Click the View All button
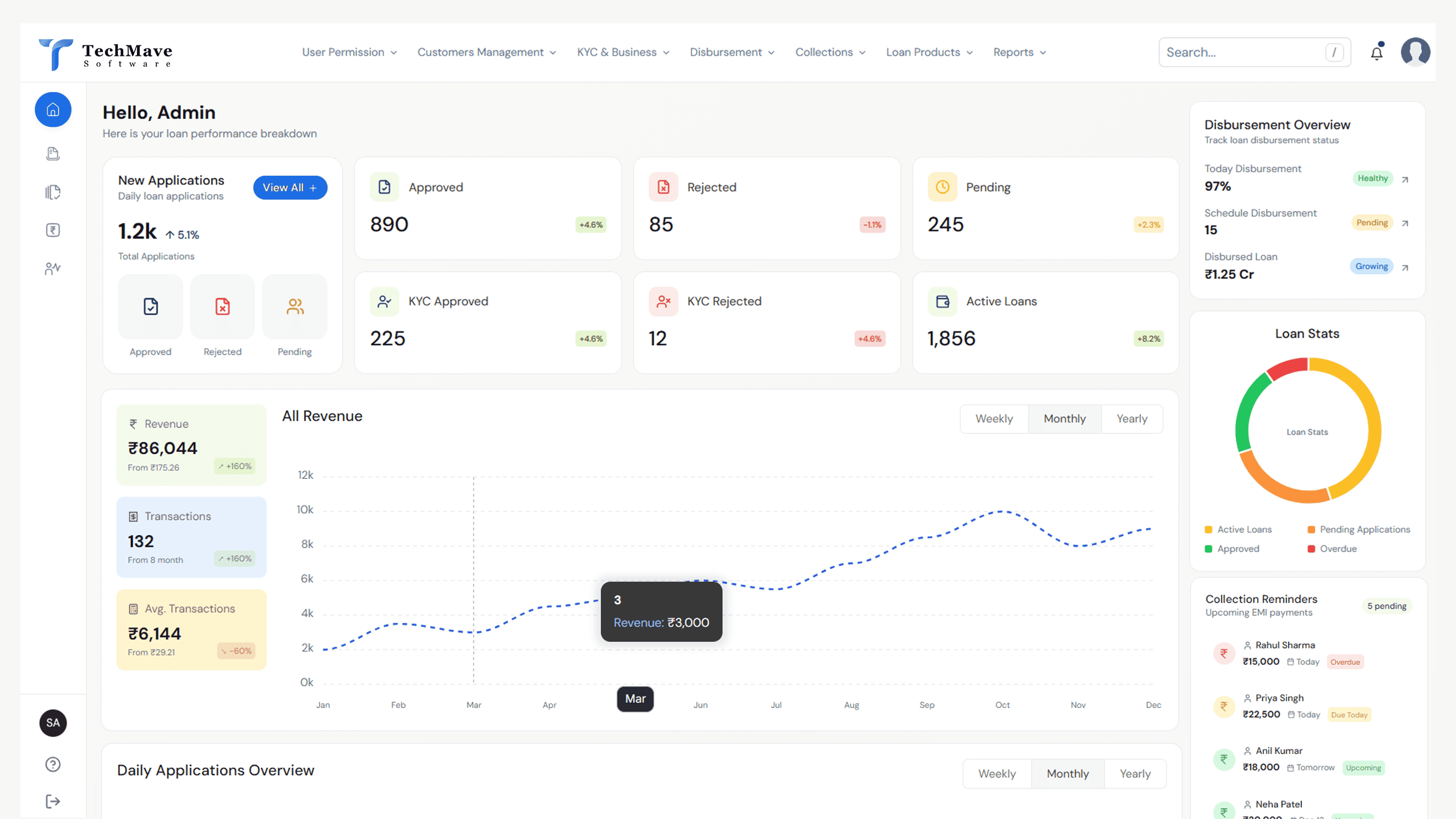 click(290, 188)
